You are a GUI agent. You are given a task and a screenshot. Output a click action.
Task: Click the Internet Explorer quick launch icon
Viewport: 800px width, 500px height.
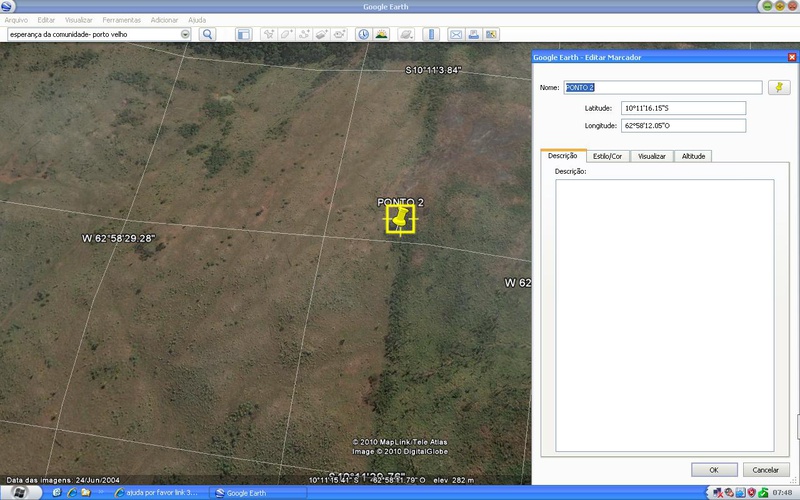click(x=72, y=492)
